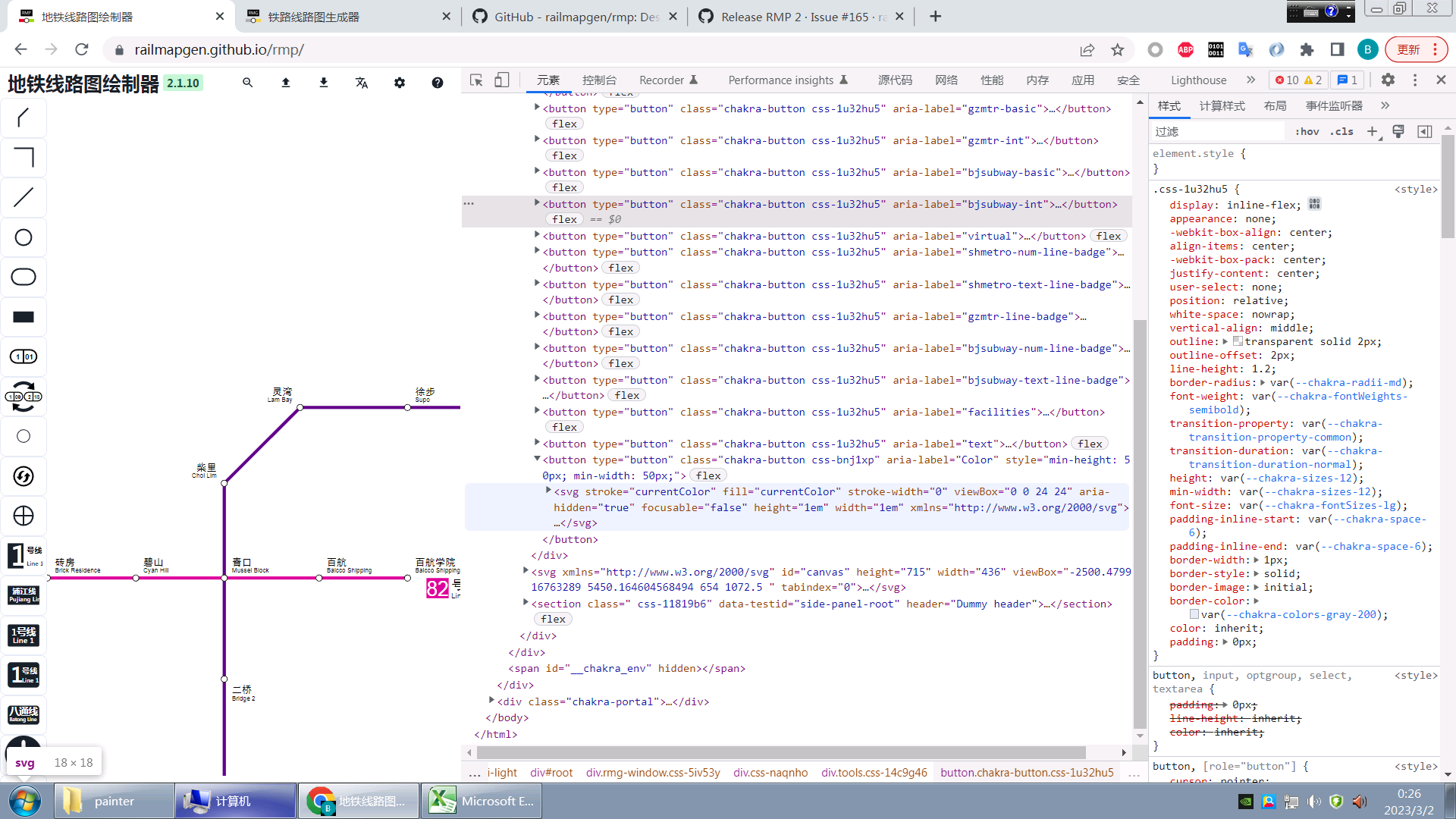Image resolution: width=1456 pixels, height=819 pixels.
Task: Click the zoom magnifier icon in header
Action: point(247,83)
